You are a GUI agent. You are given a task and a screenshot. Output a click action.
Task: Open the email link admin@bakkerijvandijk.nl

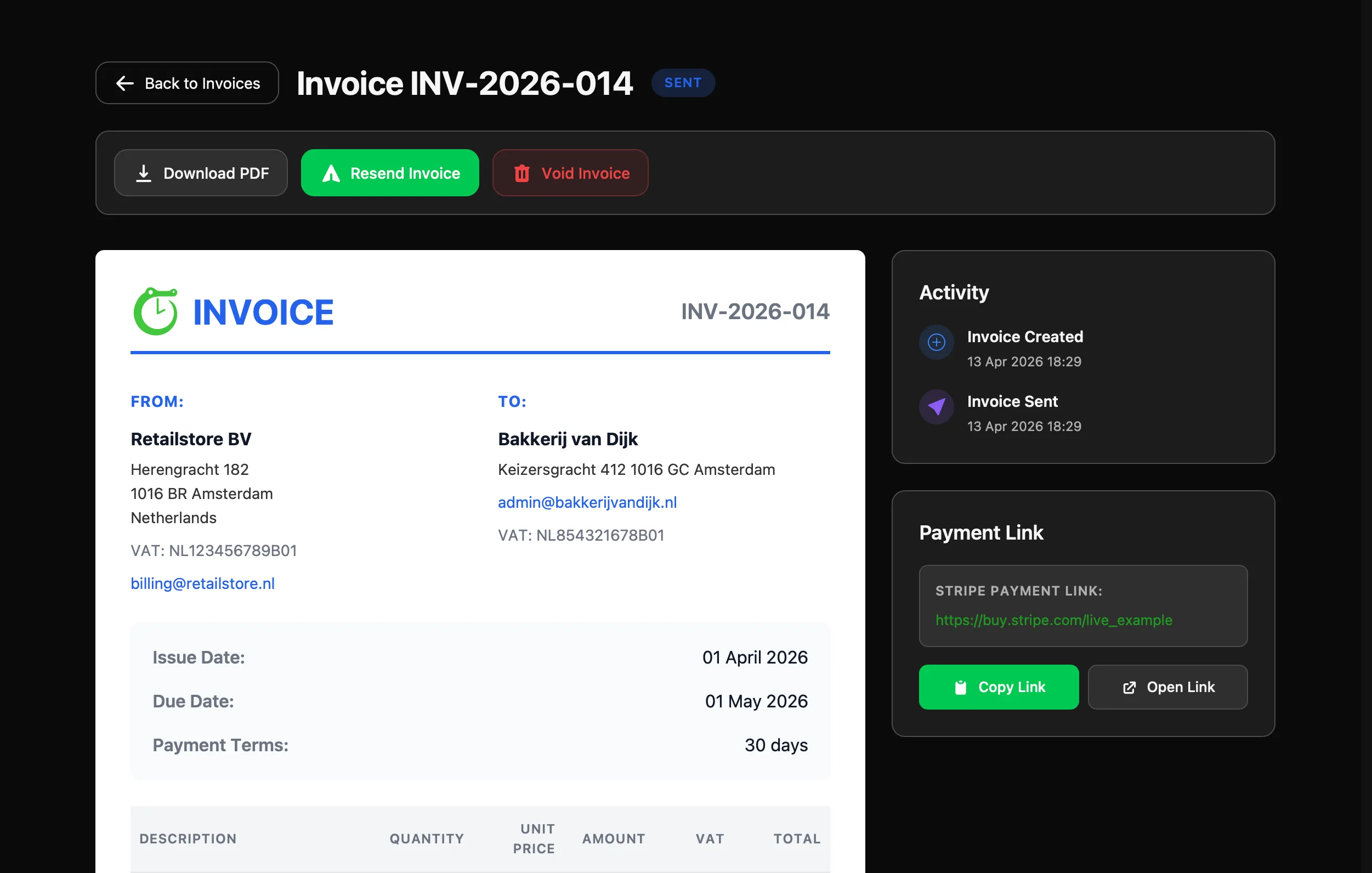(x=587, y=502)
